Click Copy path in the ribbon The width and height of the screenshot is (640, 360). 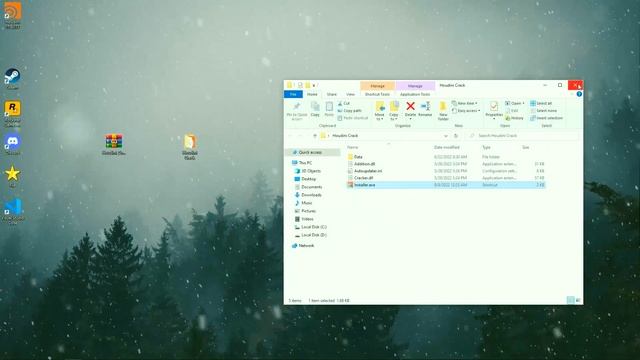click(350, 111)
